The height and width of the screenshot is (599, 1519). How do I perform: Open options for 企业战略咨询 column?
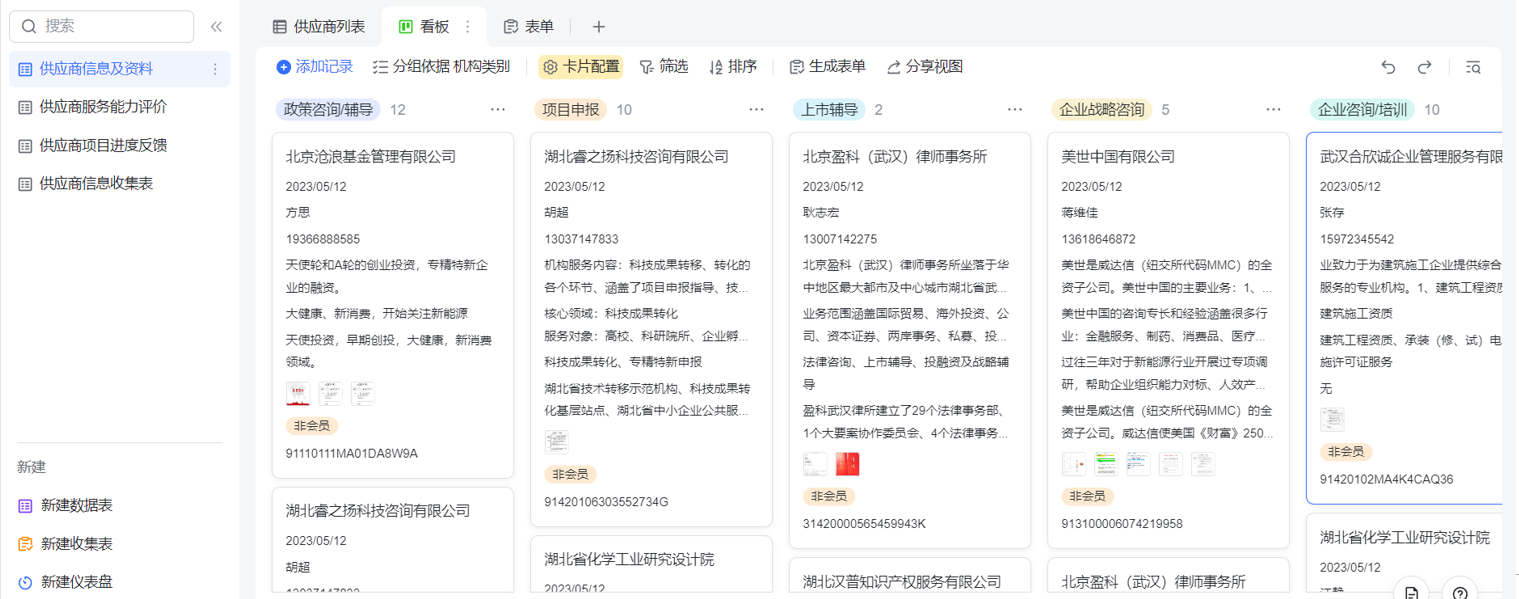click(x=1274, y=110)
